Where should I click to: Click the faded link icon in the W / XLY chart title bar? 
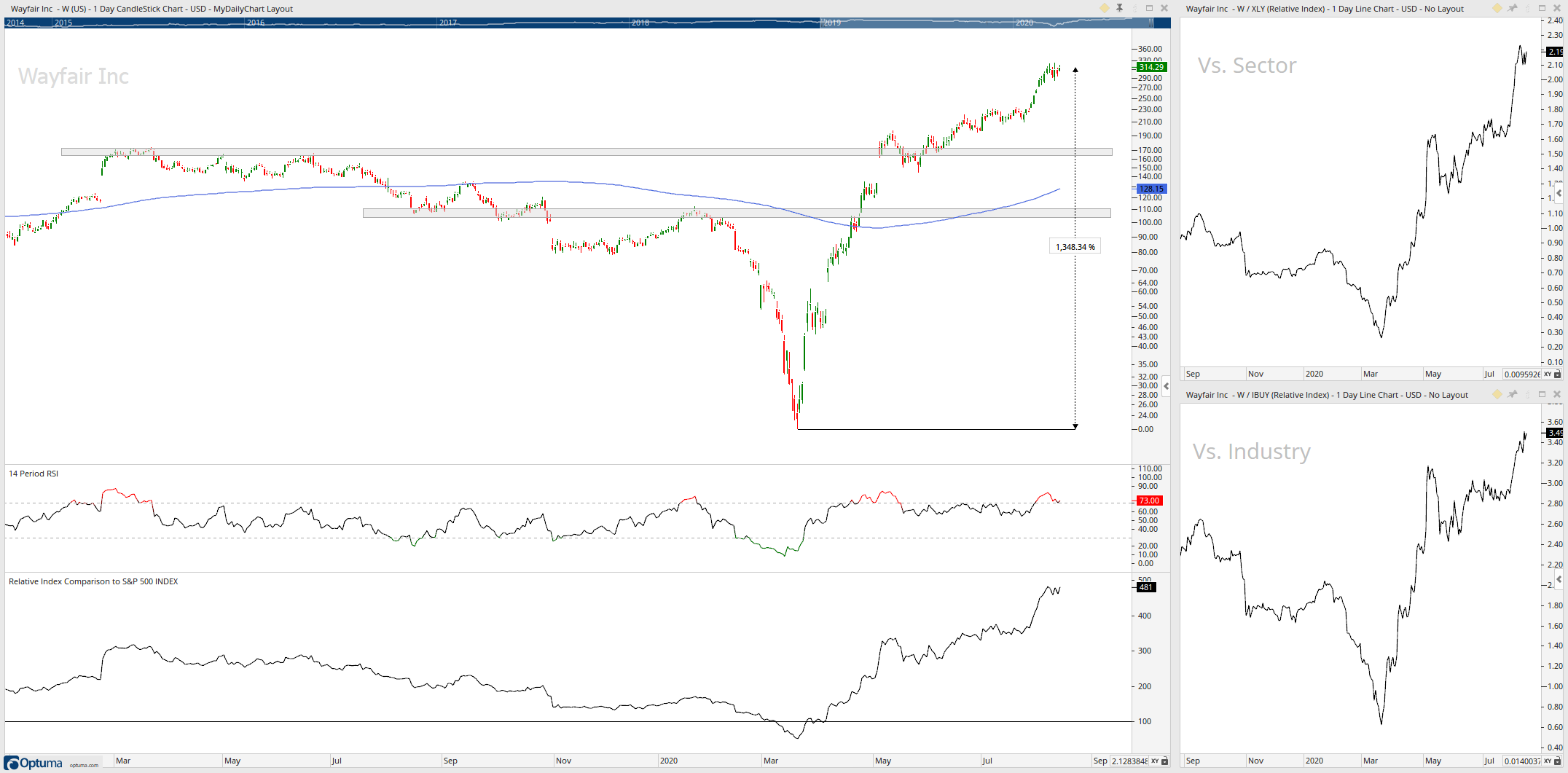pos(1527,8)
